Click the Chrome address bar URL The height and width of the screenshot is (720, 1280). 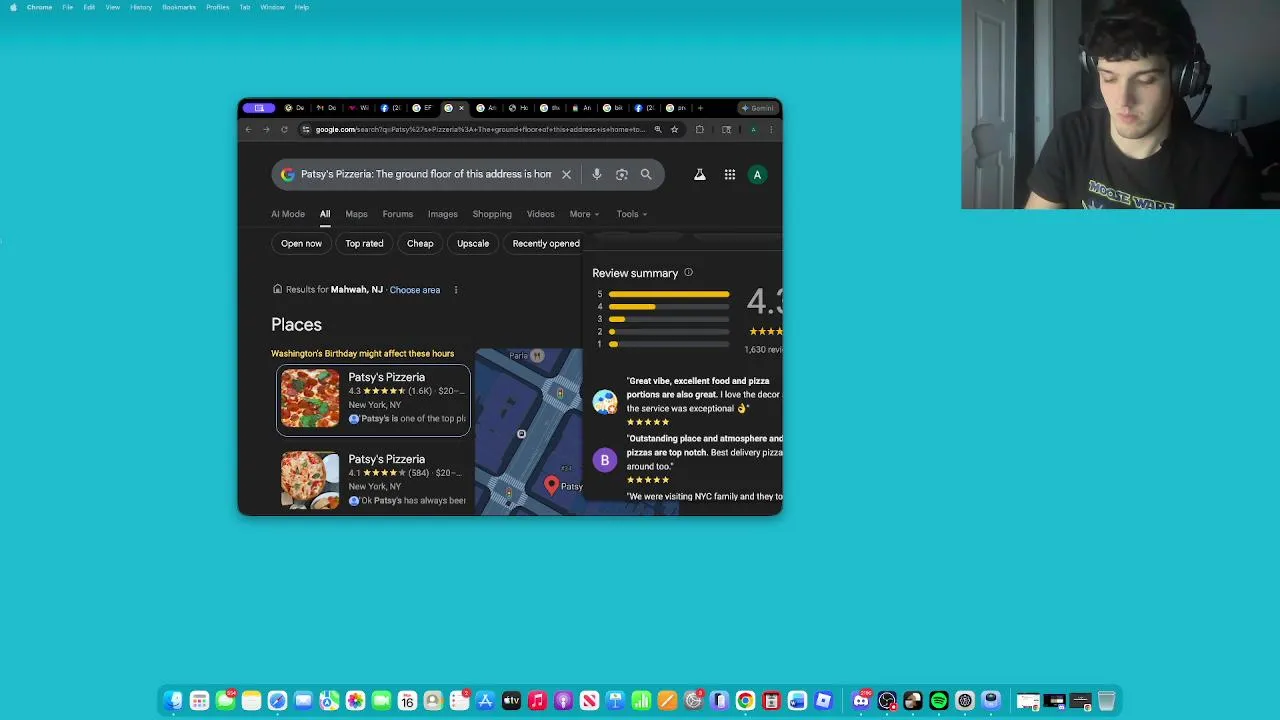click(x=480, y=129)
